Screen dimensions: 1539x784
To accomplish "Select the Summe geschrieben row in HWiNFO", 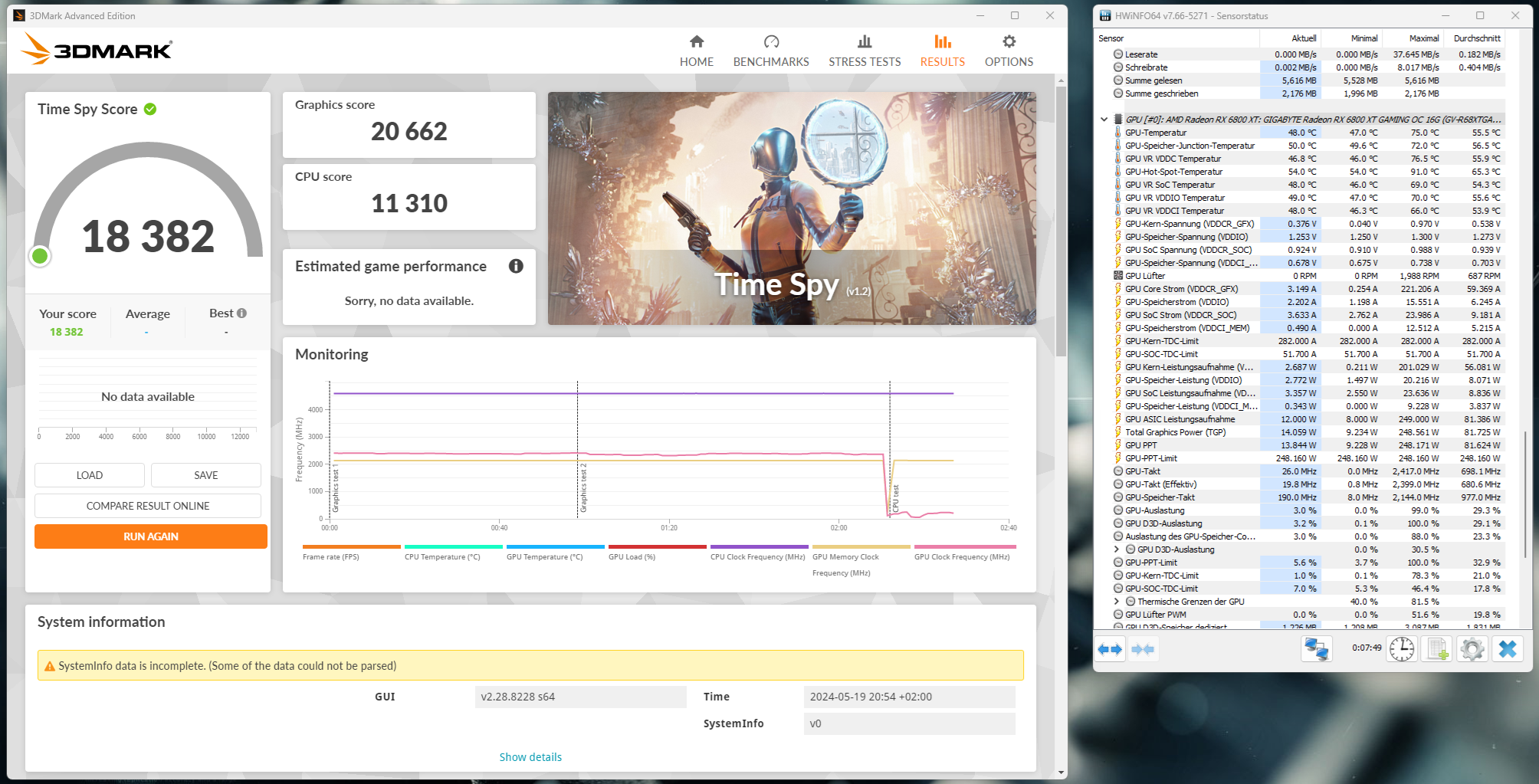I will 1300,93.
